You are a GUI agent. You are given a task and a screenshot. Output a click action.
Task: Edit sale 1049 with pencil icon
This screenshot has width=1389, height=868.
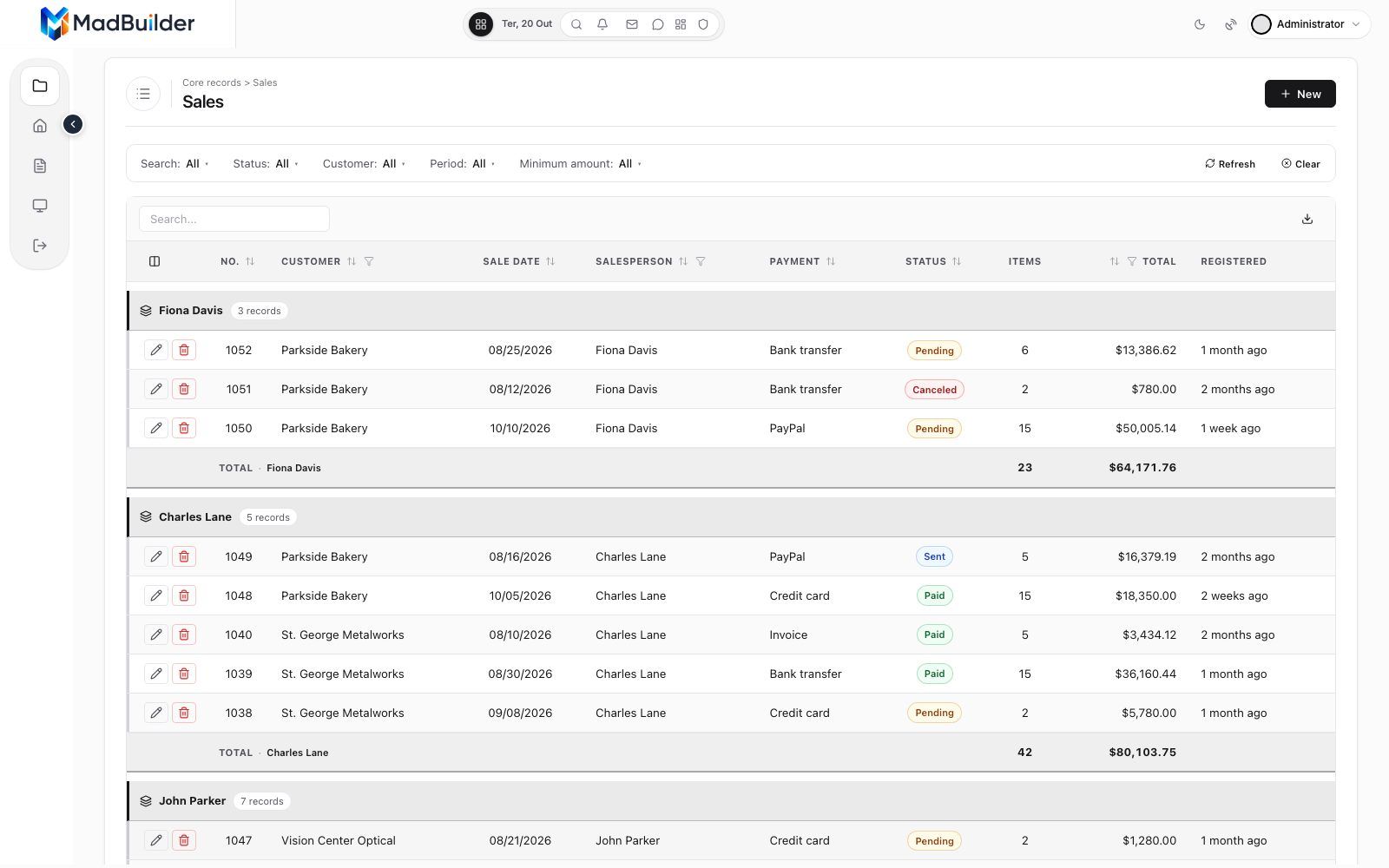[156, 556]
